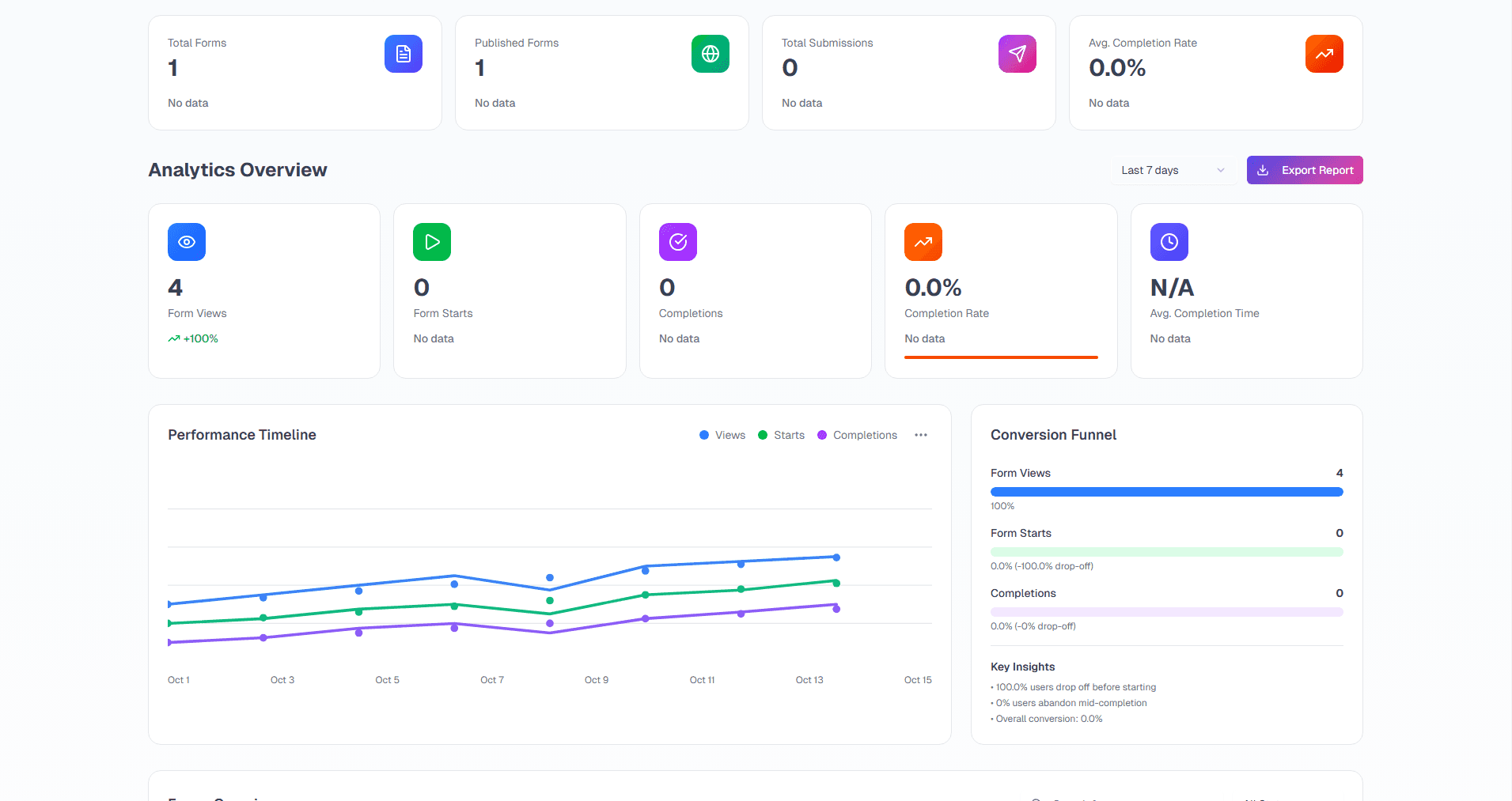This screenshot has width=1512, height=801.
Task: Click the '+100%' change label
Action: [201, 338]
